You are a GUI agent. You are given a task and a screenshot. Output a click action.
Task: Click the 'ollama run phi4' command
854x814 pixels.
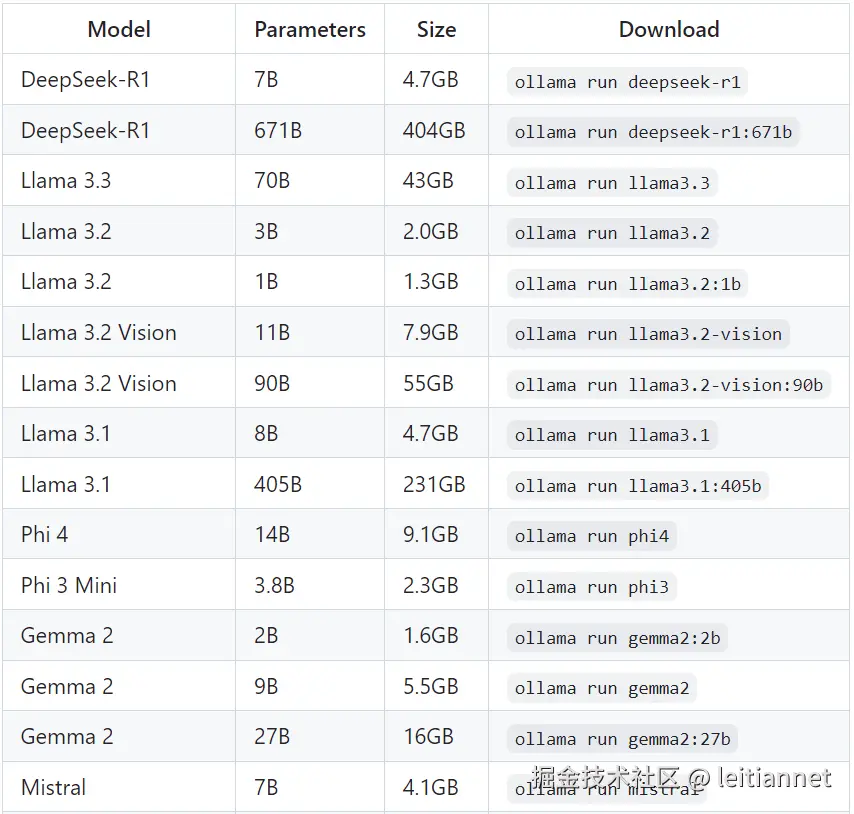[592, 536]
